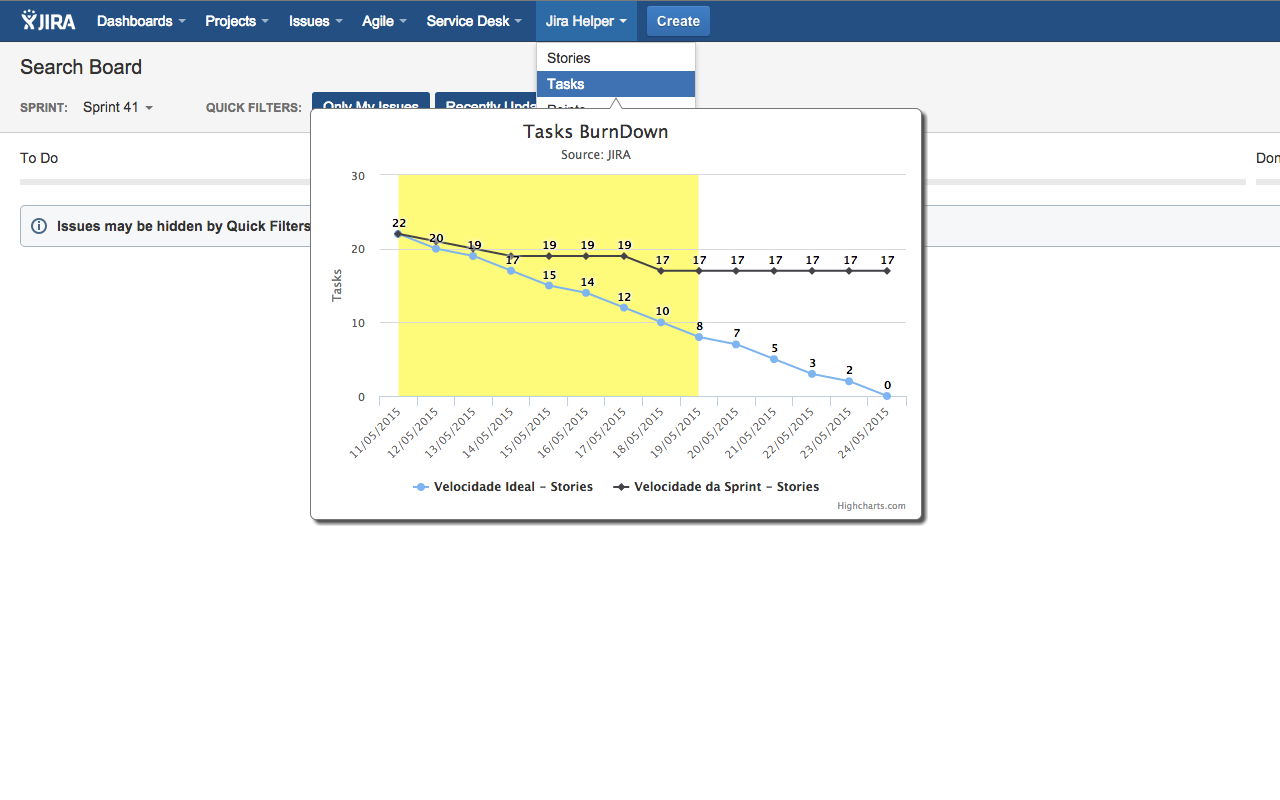Click the sprint line point on 20/05/2015
The height and width of the screenshot is (800, 1280).
coord(737,271)
